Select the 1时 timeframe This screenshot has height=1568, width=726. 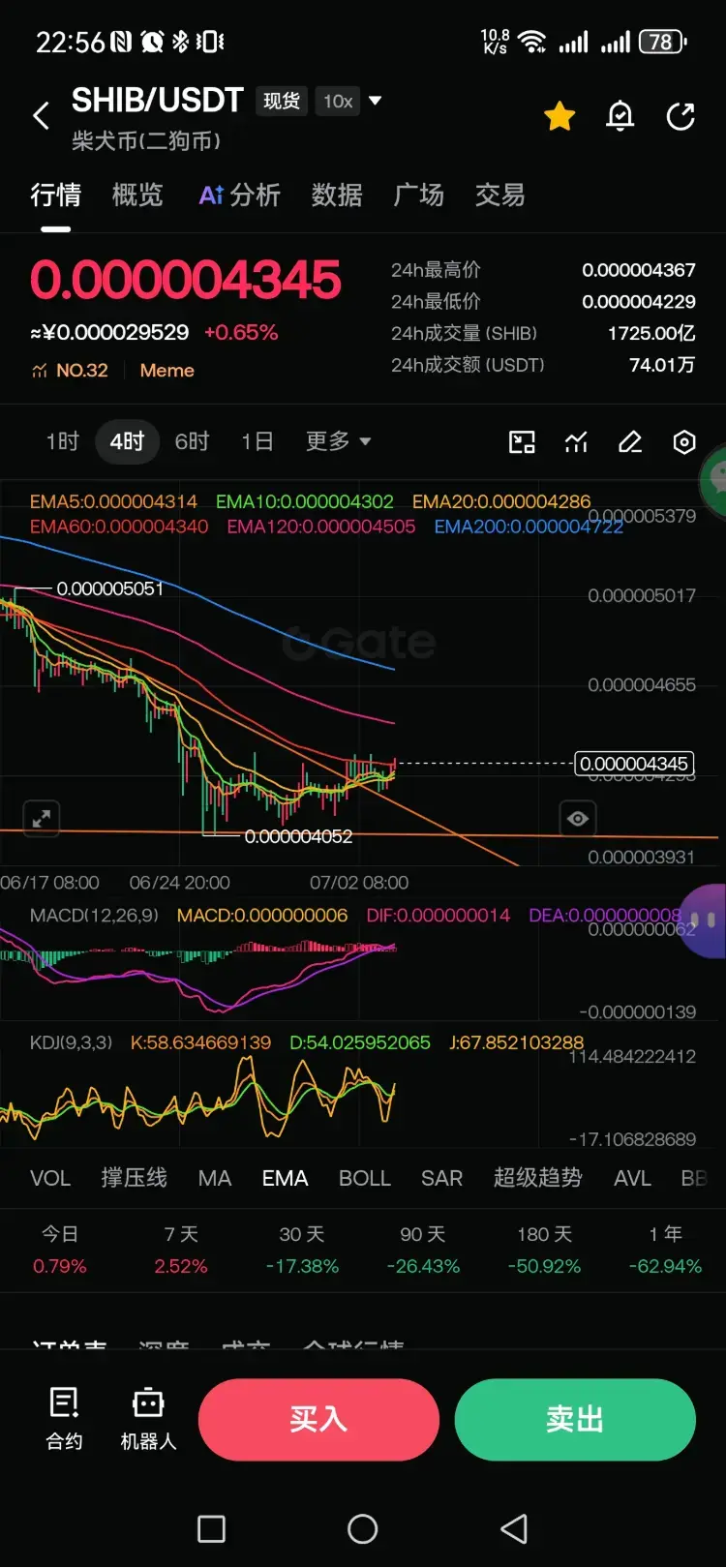click(63, 441)
